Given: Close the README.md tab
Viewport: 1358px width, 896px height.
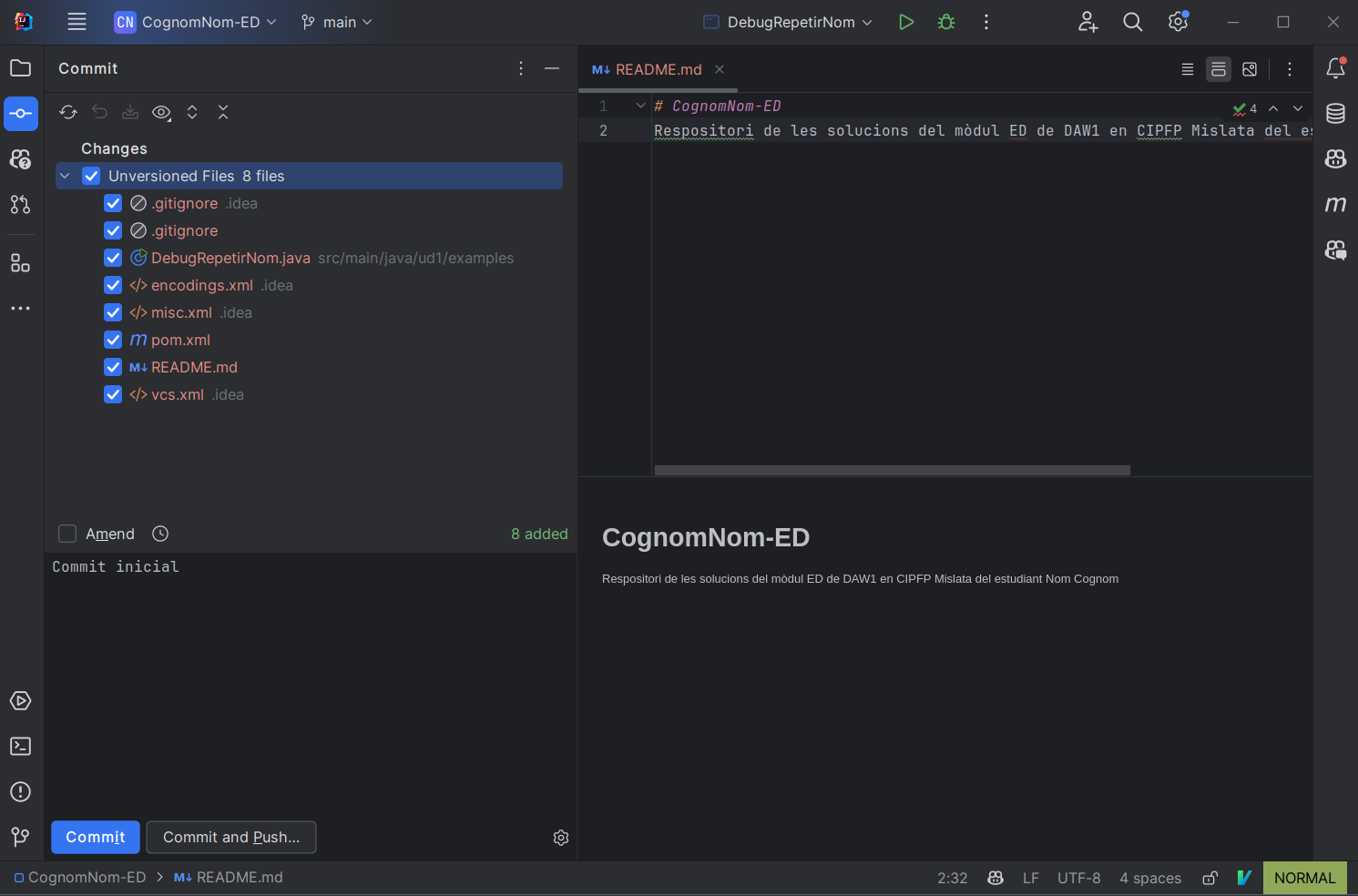Looking at the screenshot, I should pos(720,69).
